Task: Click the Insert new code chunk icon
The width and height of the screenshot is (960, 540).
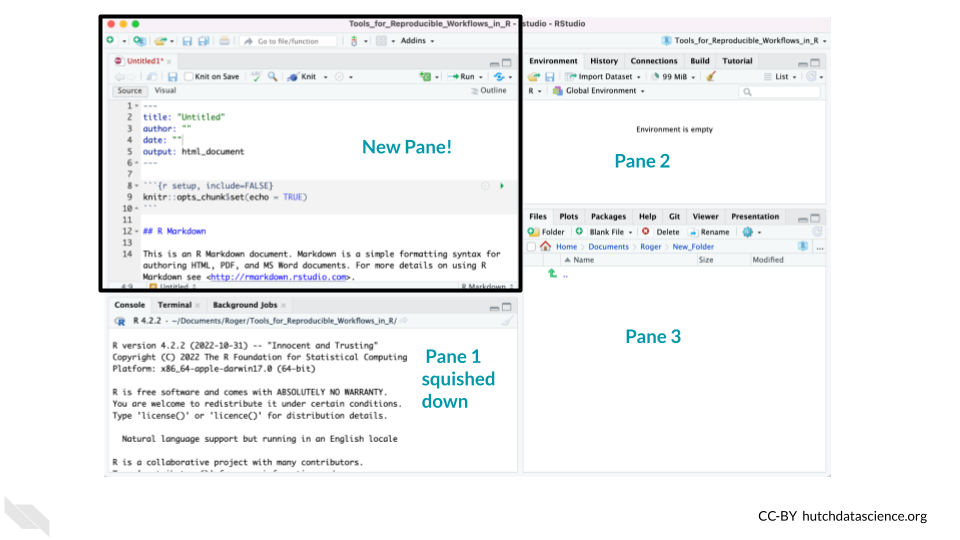Action: click(x=425, y=77)
